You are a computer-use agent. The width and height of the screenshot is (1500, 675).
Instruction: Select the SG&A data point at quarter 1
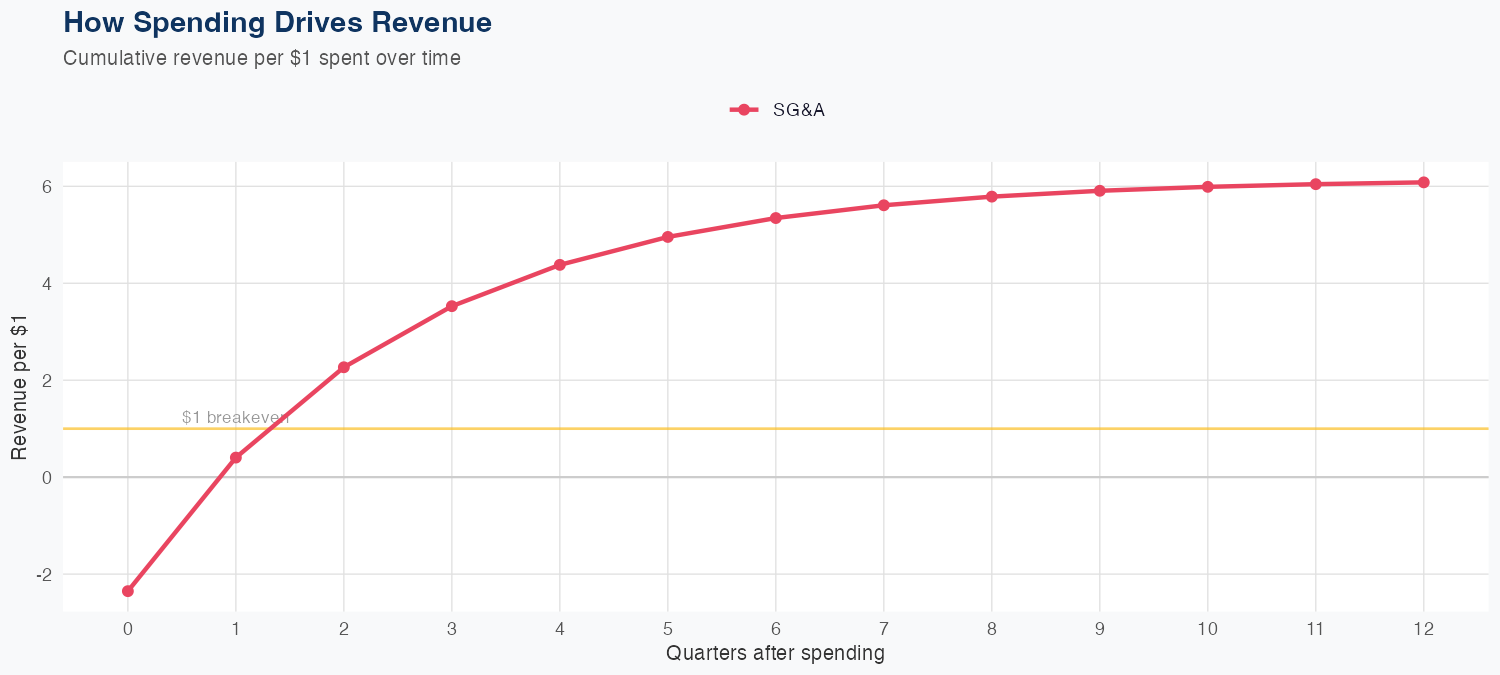(x=236, y=458)
